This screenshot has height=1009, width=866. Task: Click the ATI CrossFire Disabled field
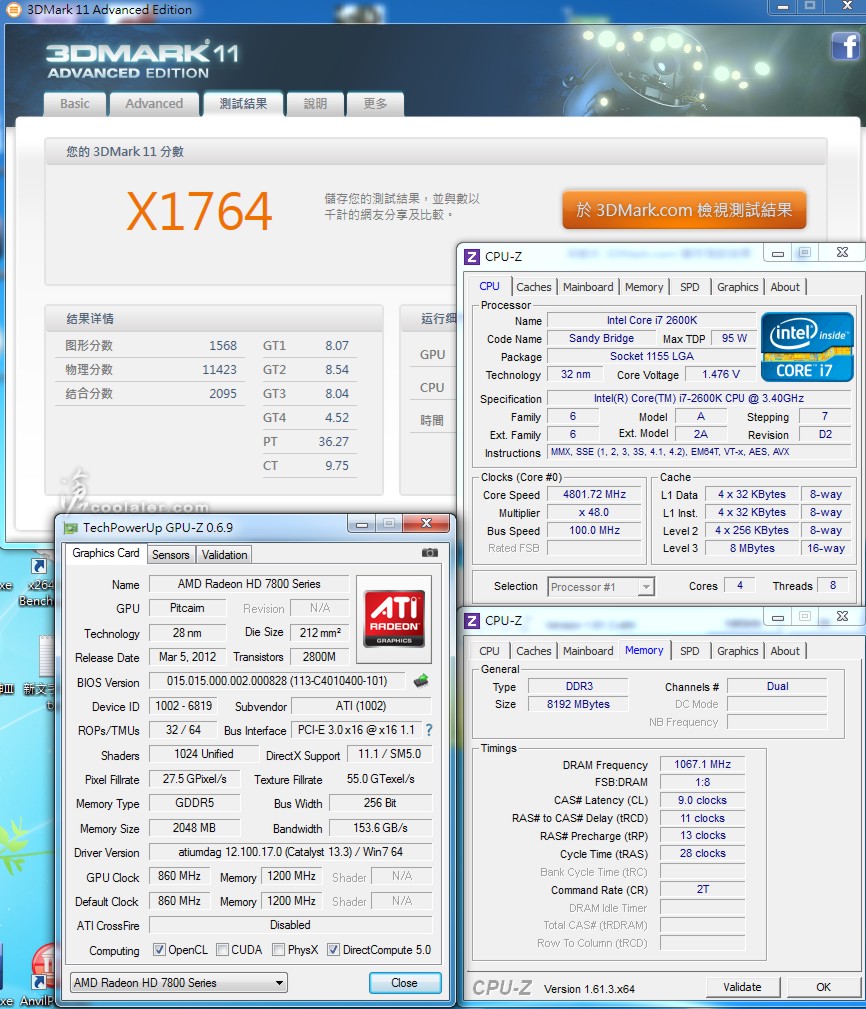click(x=290, y=925)
